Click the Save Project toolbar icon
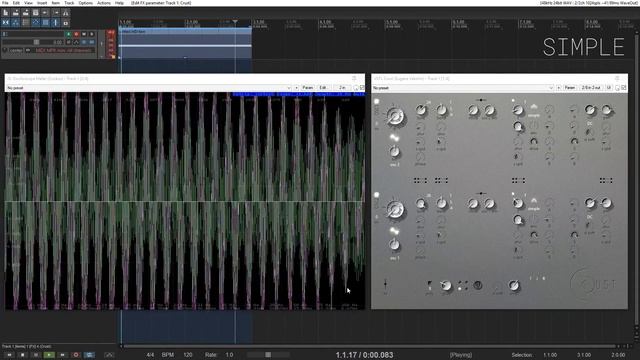Image resolution: width=640 pixels, height=360 pixels. (x=26, y=13)
